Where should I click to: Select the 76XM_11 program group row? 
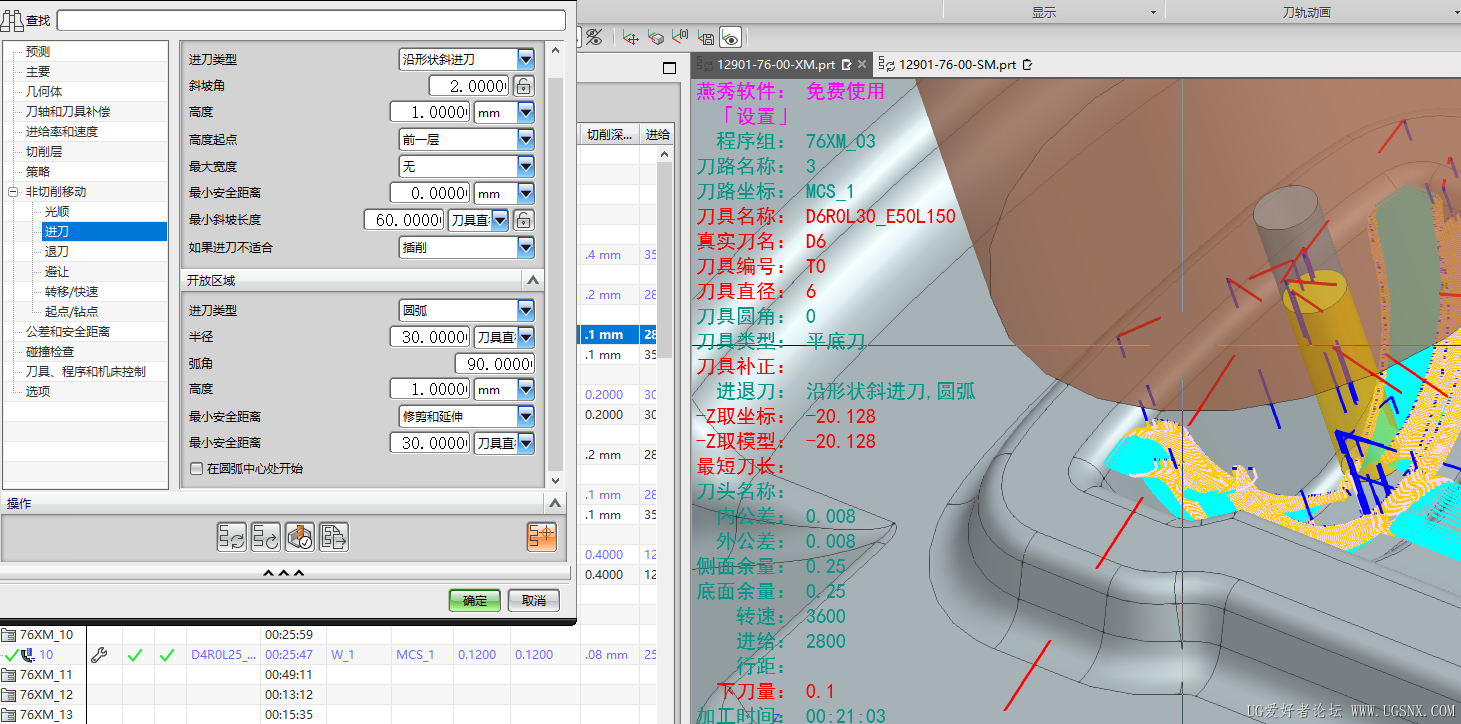[x=330, y=675]
